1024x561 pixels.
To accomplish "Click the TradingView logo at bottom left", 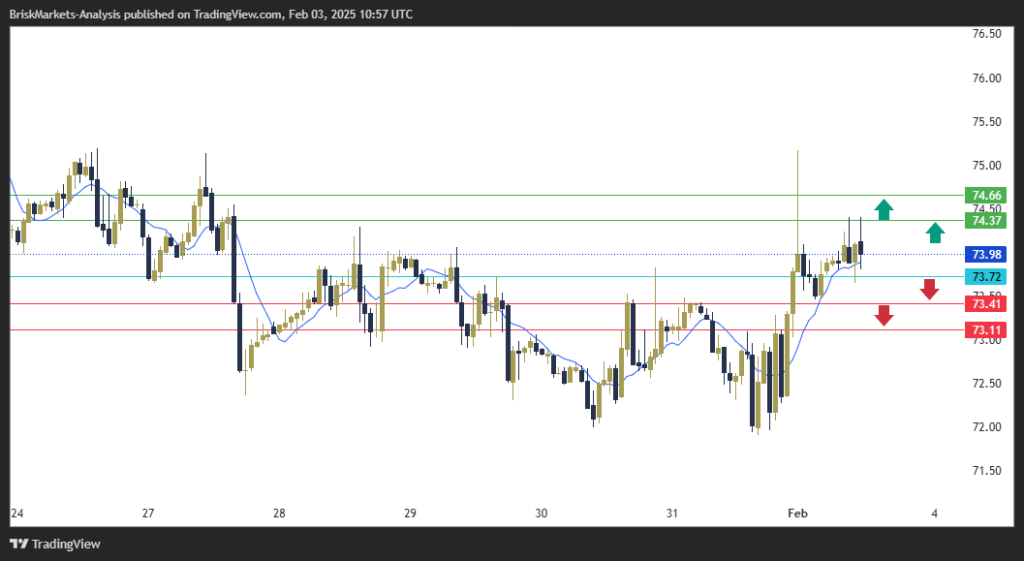I will tap(55, 544).
